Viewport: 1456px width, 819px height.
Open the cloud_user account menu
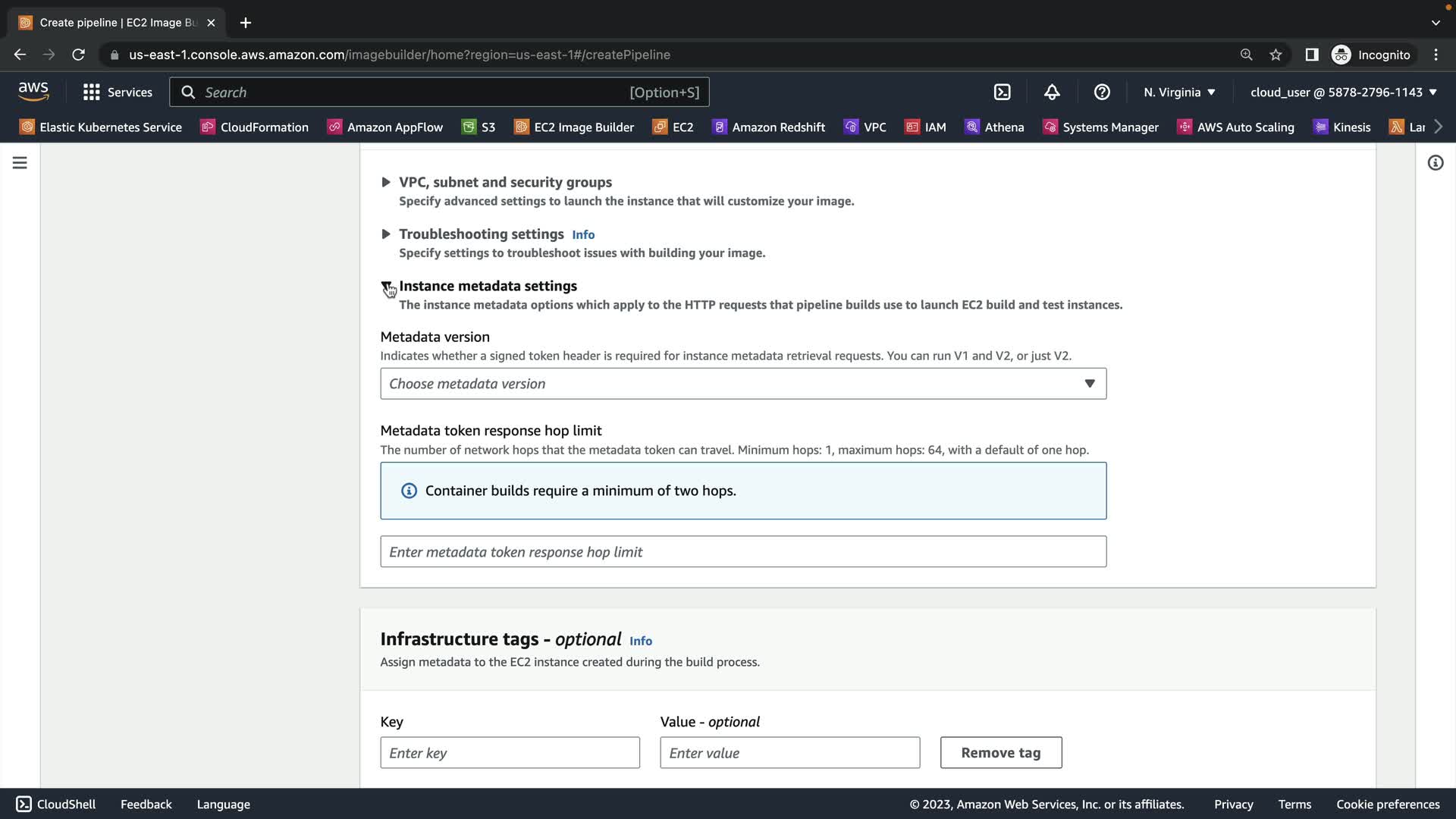(x=1343, y=92)
